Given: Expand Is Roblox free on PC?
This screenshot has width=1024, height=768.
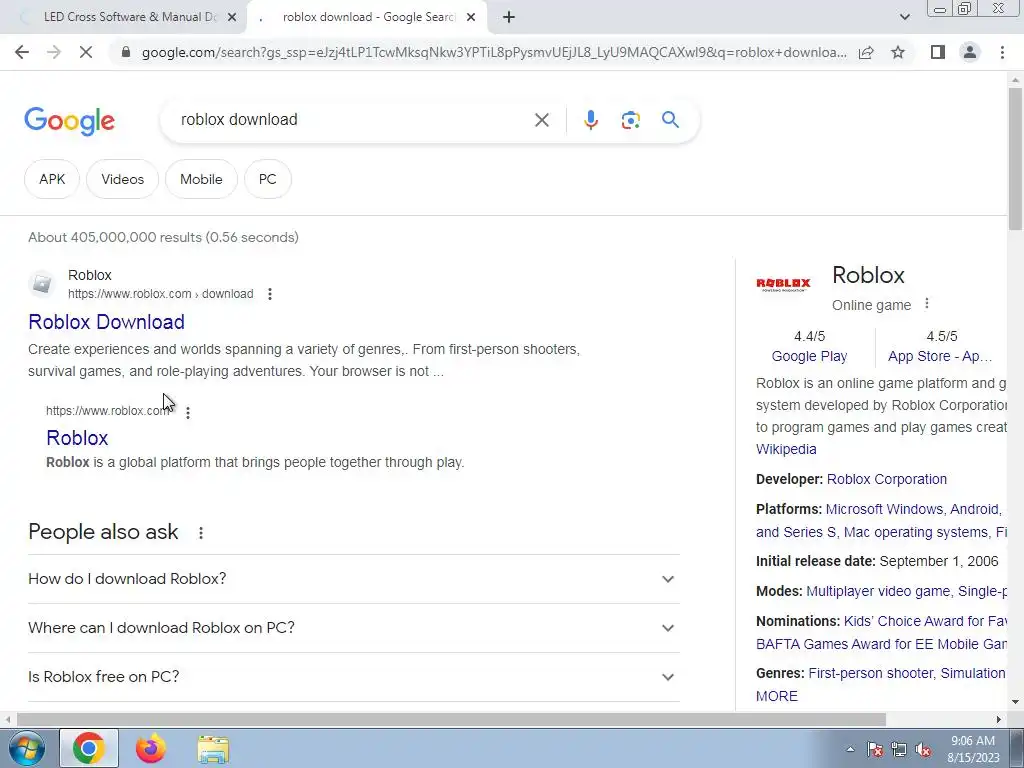Looking at the screenshot, I should tap(354, 677).
